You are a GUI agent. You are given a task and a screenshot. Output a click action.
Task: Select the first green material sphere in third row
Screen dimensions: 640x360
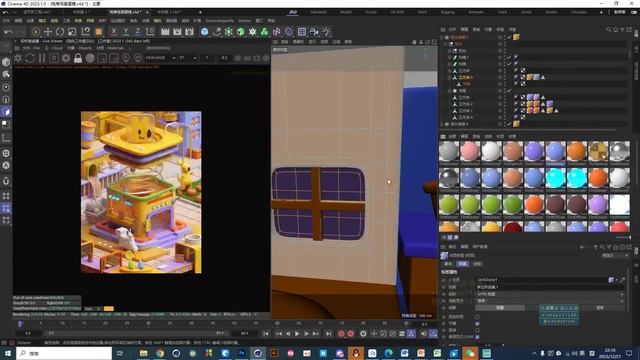tap(449, 204)
